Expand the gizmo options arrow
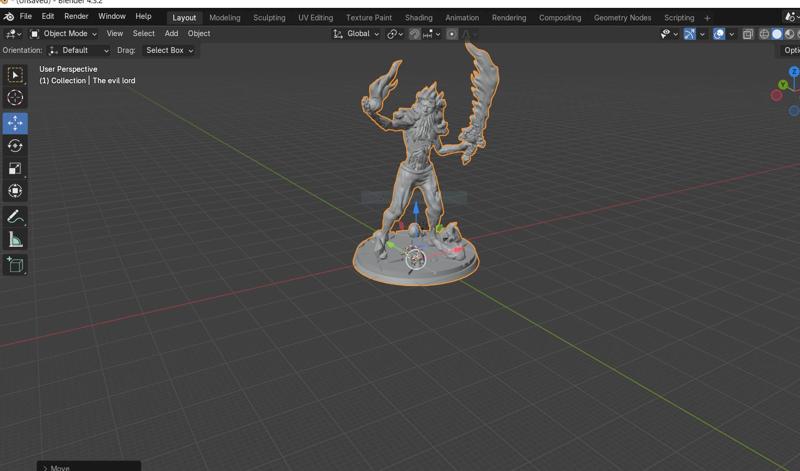Image resolution: width=800 pixels, height=471 pixels. click(702, 34)
